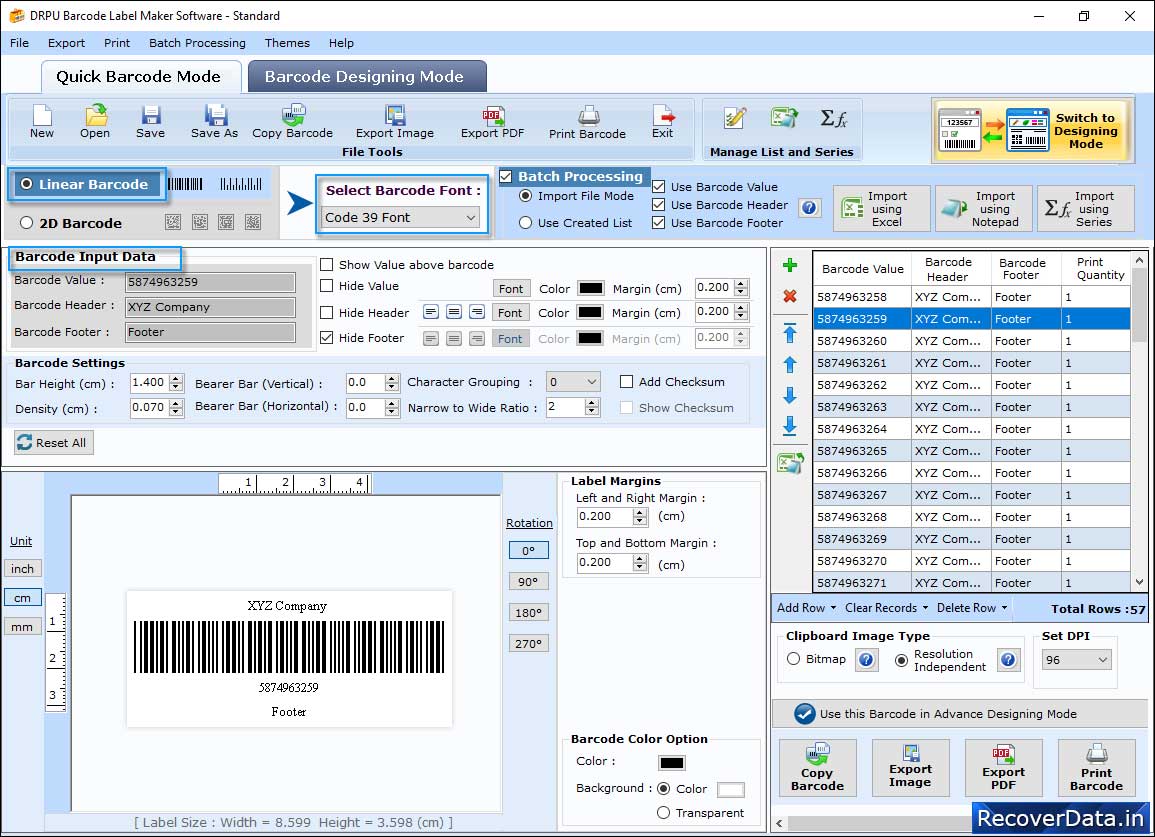Click the Save As icon

click(214, 122)
